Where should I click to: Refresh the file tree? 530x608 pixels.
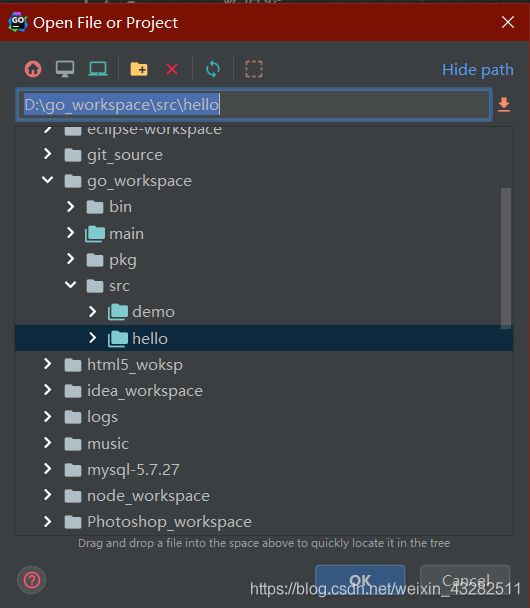(x=213, y=69)
